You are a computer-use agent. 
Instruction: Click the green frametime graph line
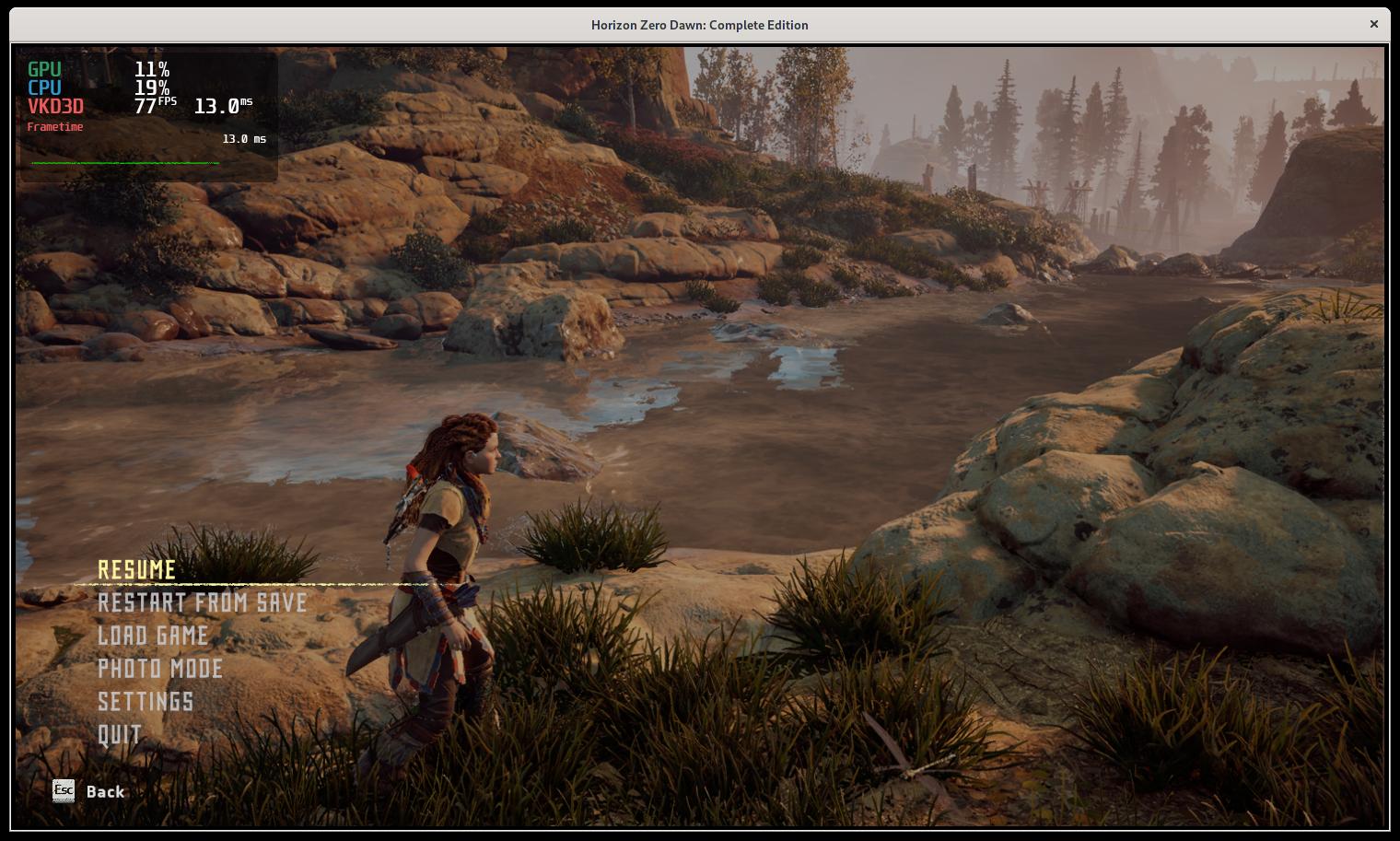pos(125,163)
